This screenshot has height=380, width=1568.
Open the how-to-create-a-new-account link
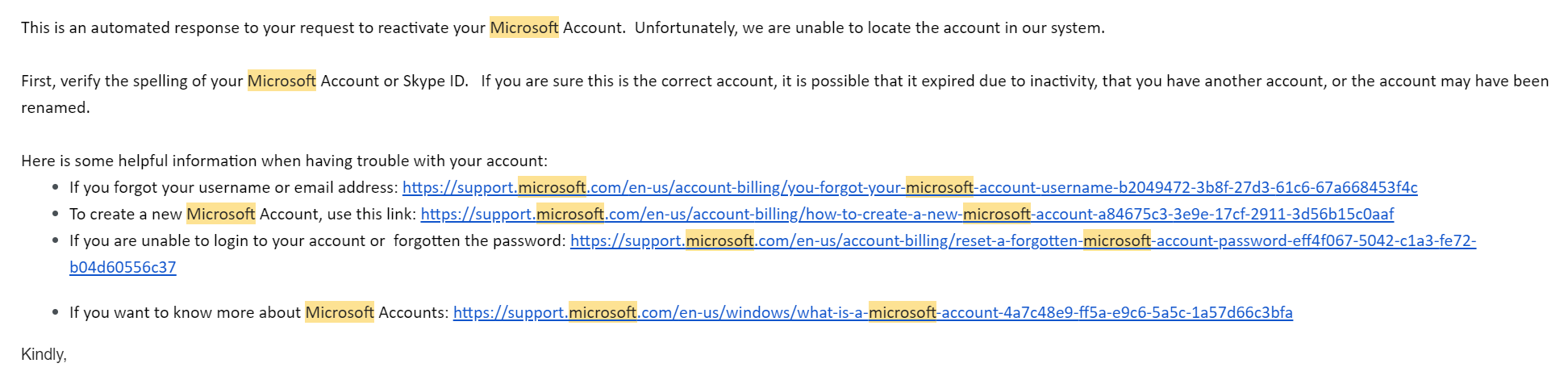tap(907, 214)
